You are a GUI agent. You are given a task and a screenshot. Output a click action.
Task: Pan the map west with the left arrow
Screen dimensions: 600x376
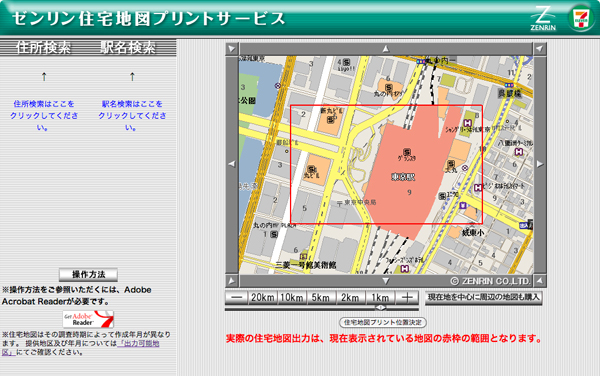click(232, 164)
